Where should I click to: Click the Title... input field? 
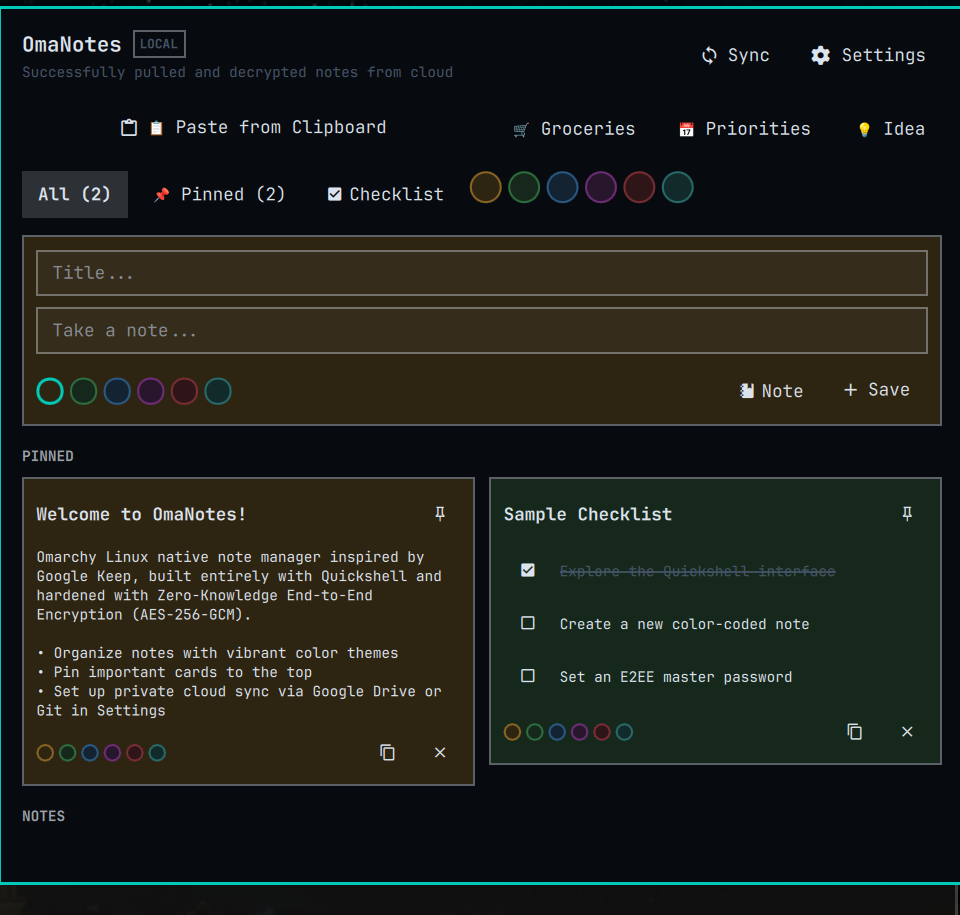coord(482,273)
